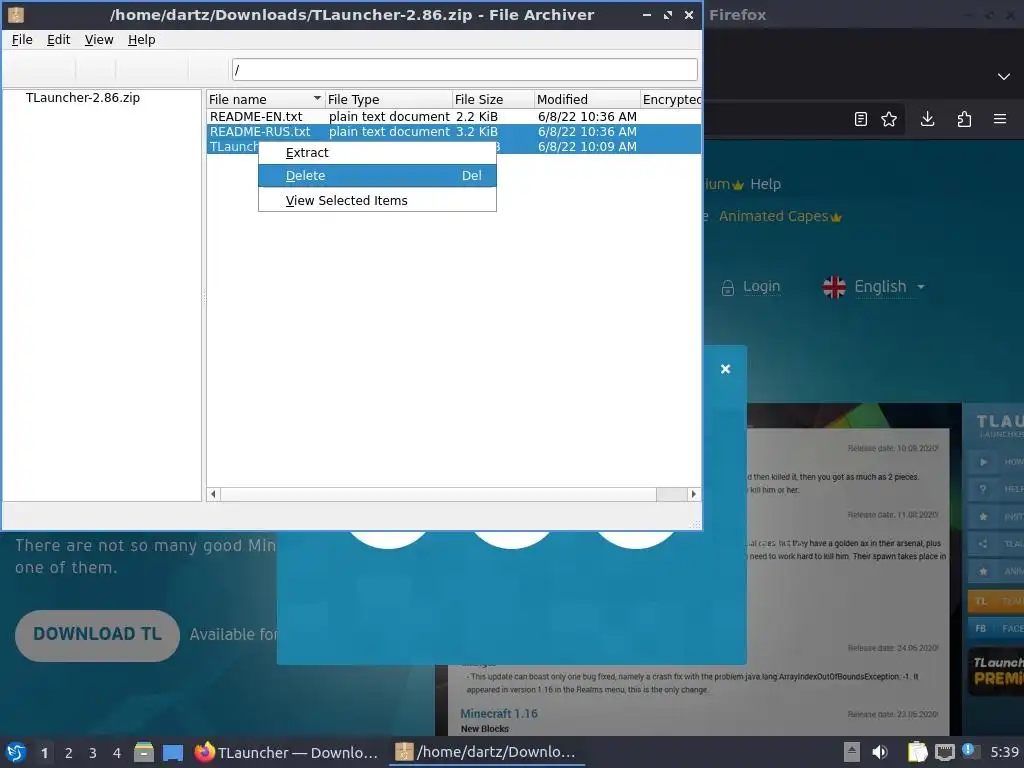Viewport: 1024px width, 768px height.
Task: Choose Delete from the context menu
Action: (x=377, y=176)
